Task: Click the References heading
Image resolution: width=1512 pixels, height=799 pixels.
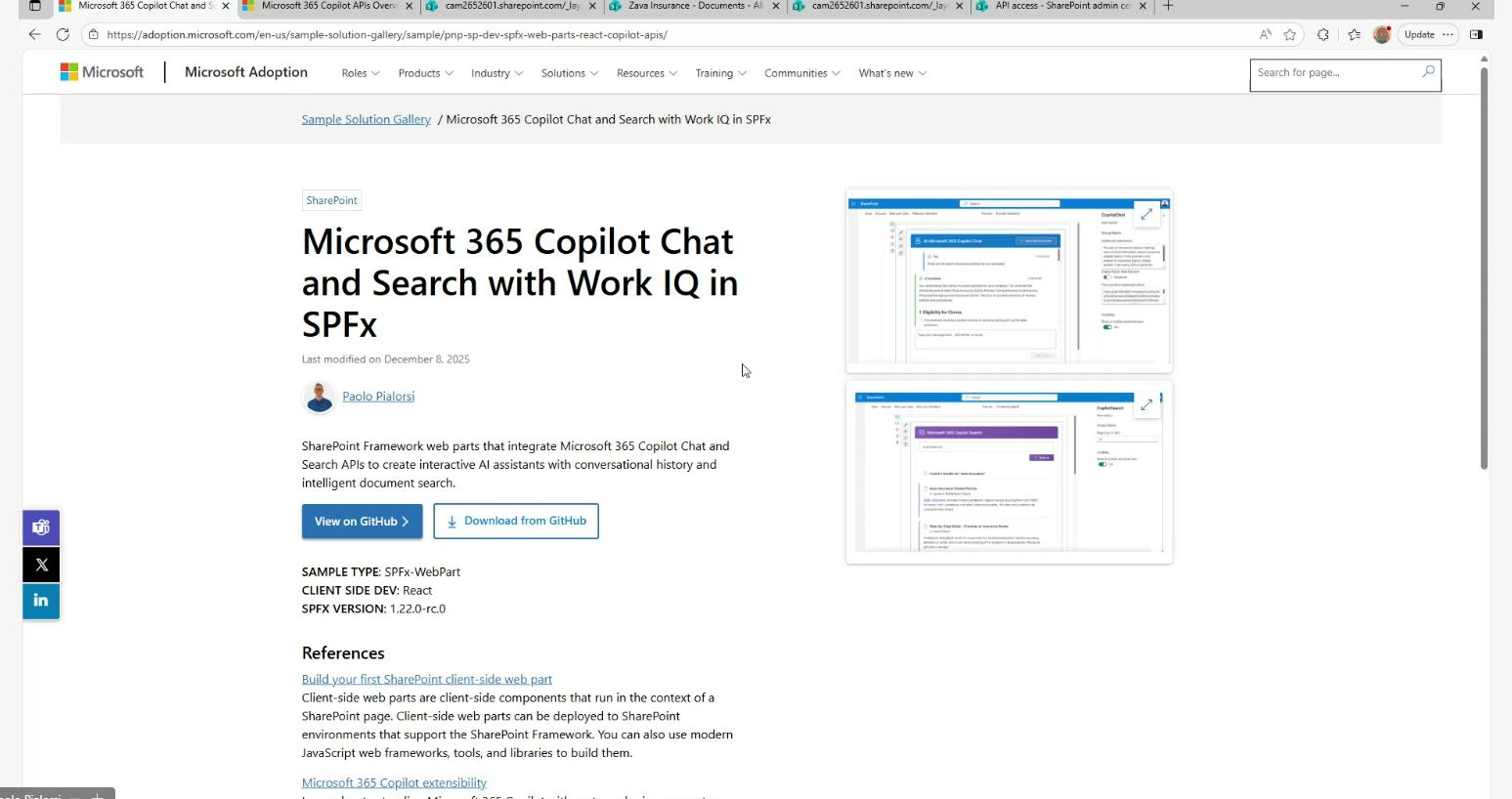Action: click(343, 652)
